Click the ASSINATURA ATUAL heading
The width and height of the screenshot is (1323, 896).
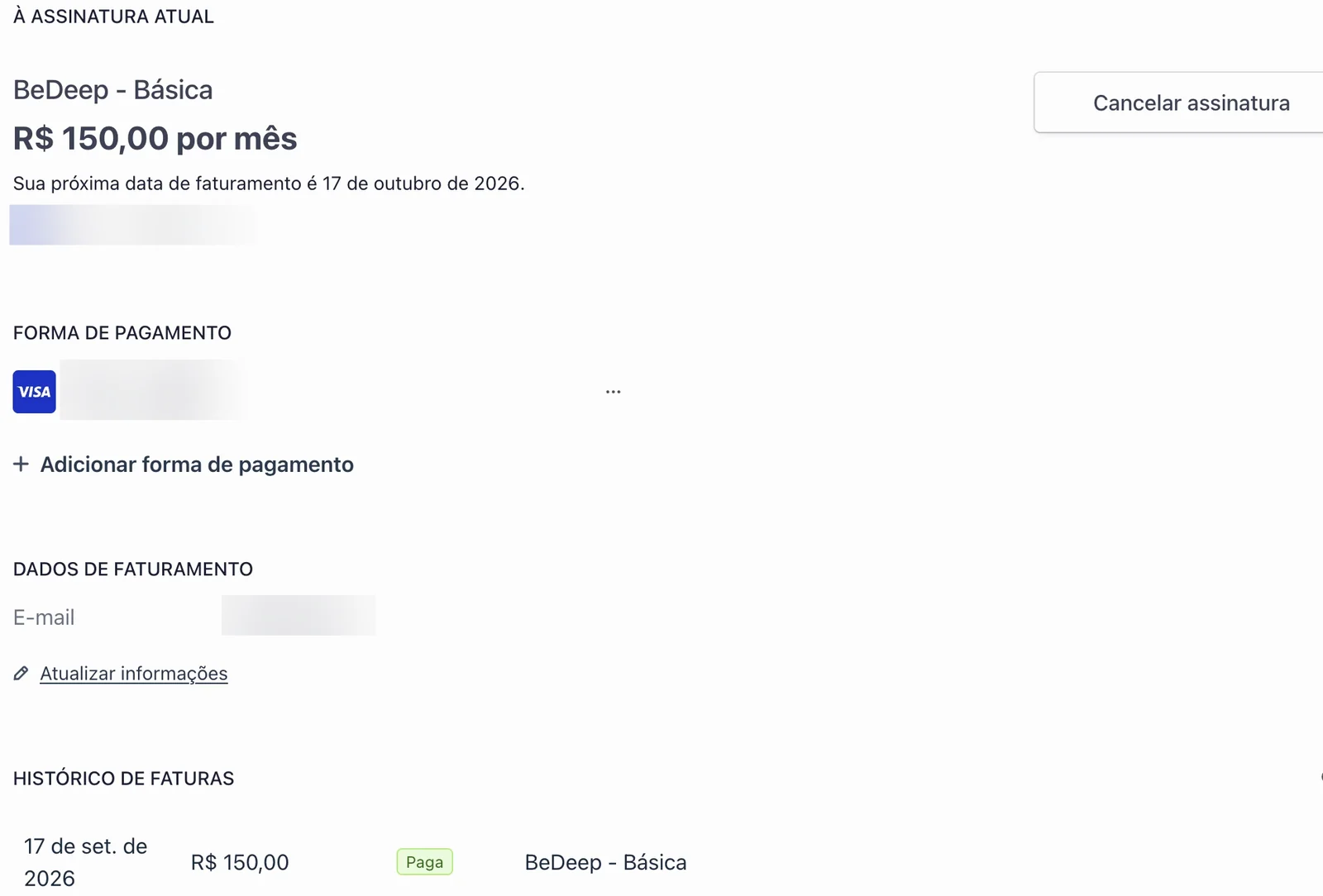[113, 17]
